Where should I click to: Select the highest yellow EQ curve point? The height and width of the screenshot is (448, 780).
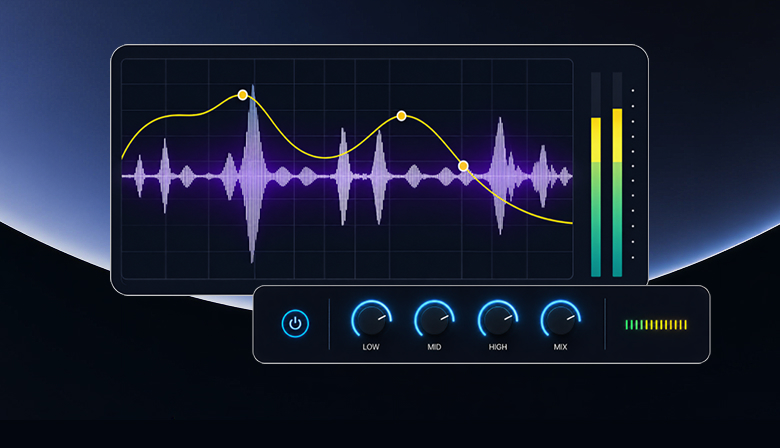(x=242, y=95)
